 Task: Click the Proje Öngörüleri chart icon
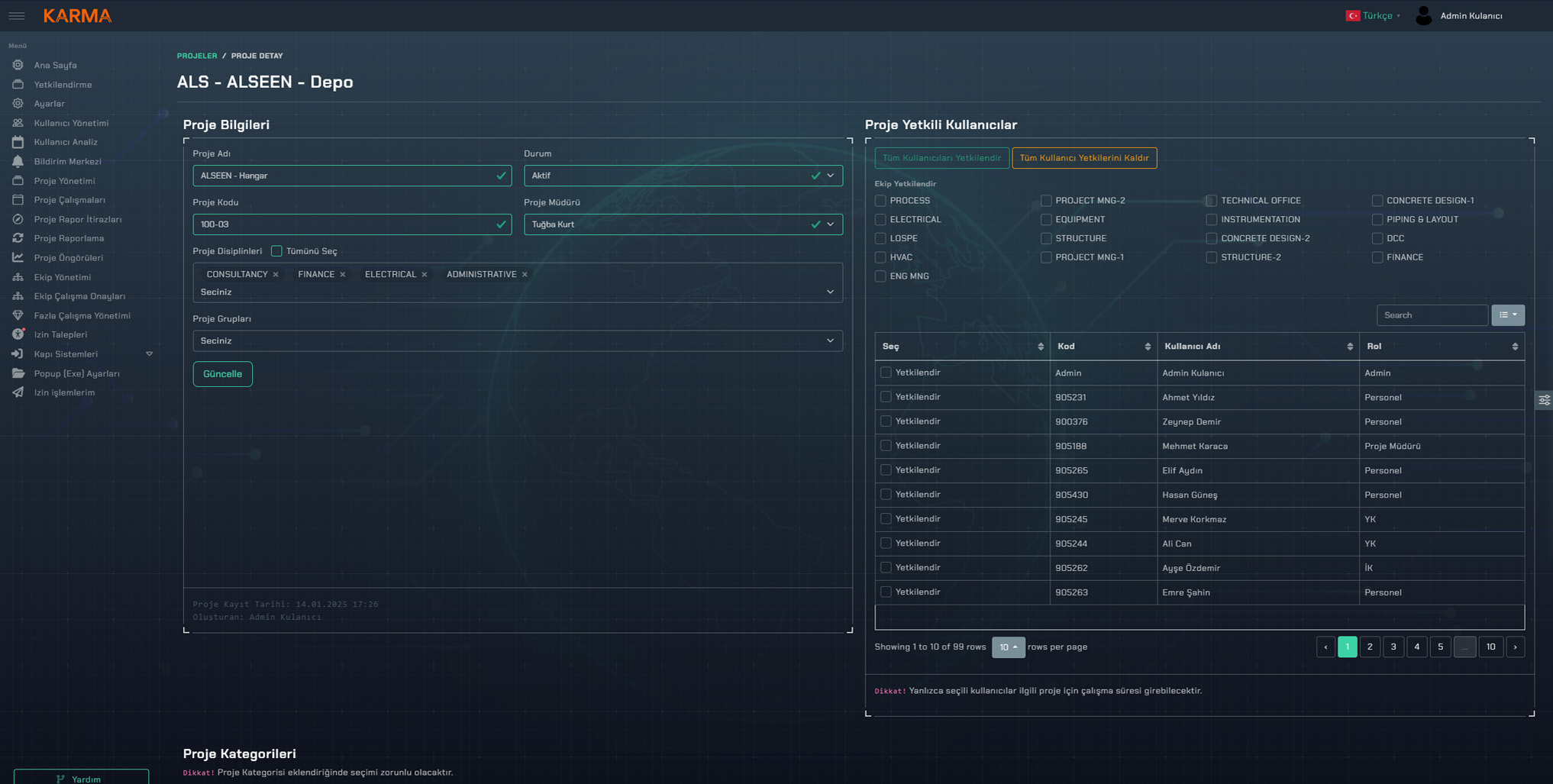click(18, 257)
